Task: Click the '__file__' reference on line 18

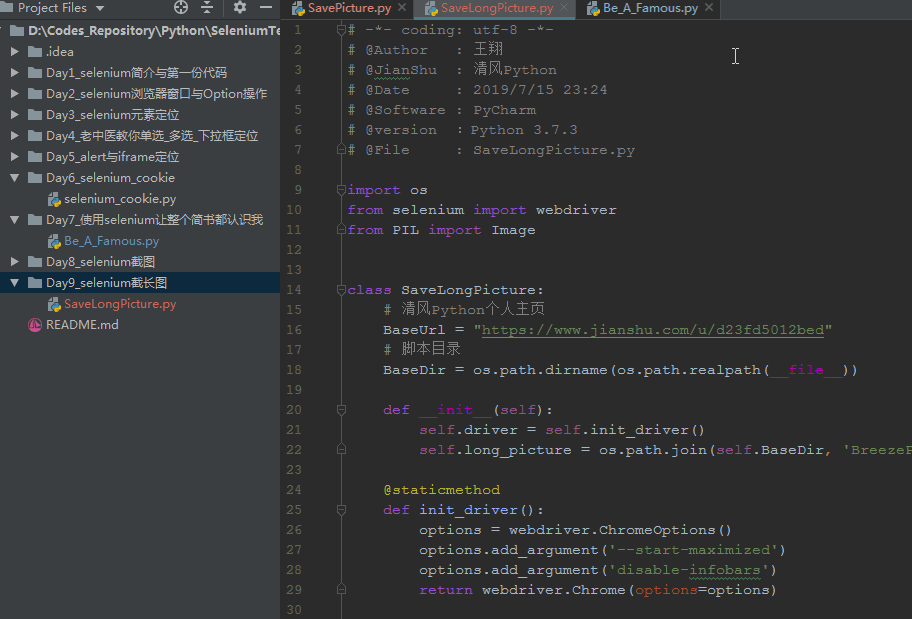Action: coord(806,370)
